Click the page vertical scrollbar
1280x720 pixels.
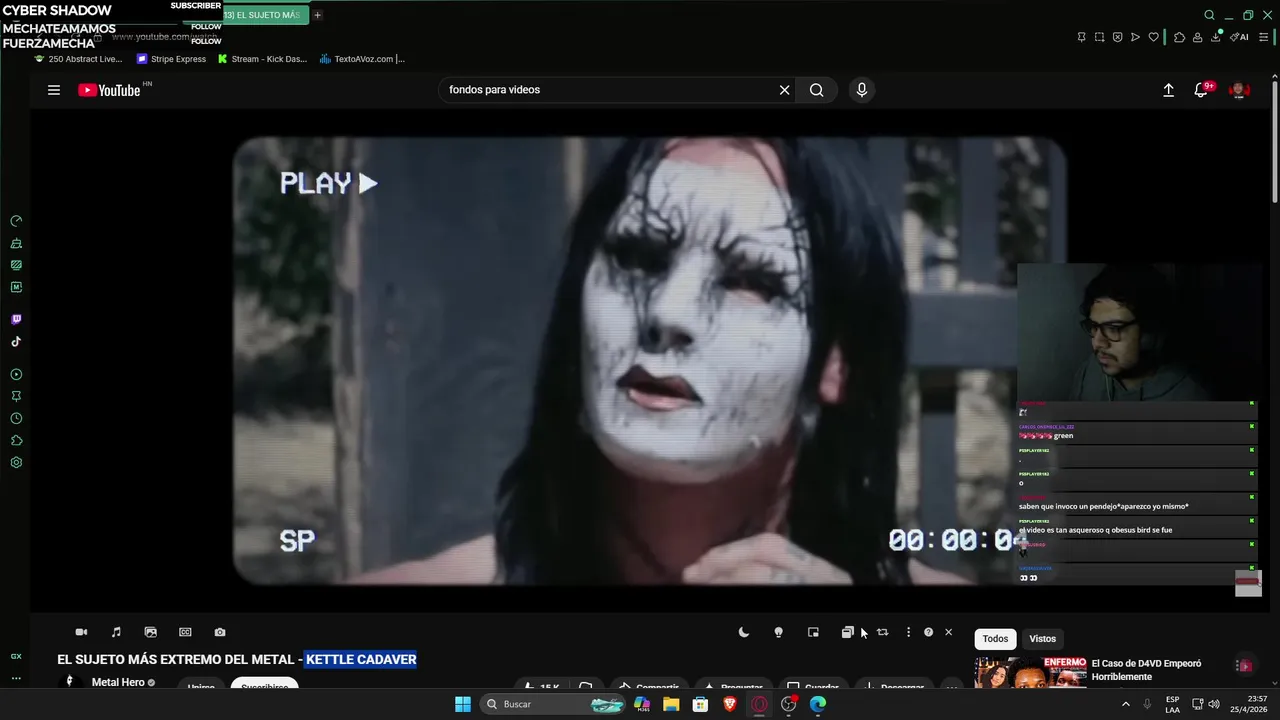[x=1274, y=140]
